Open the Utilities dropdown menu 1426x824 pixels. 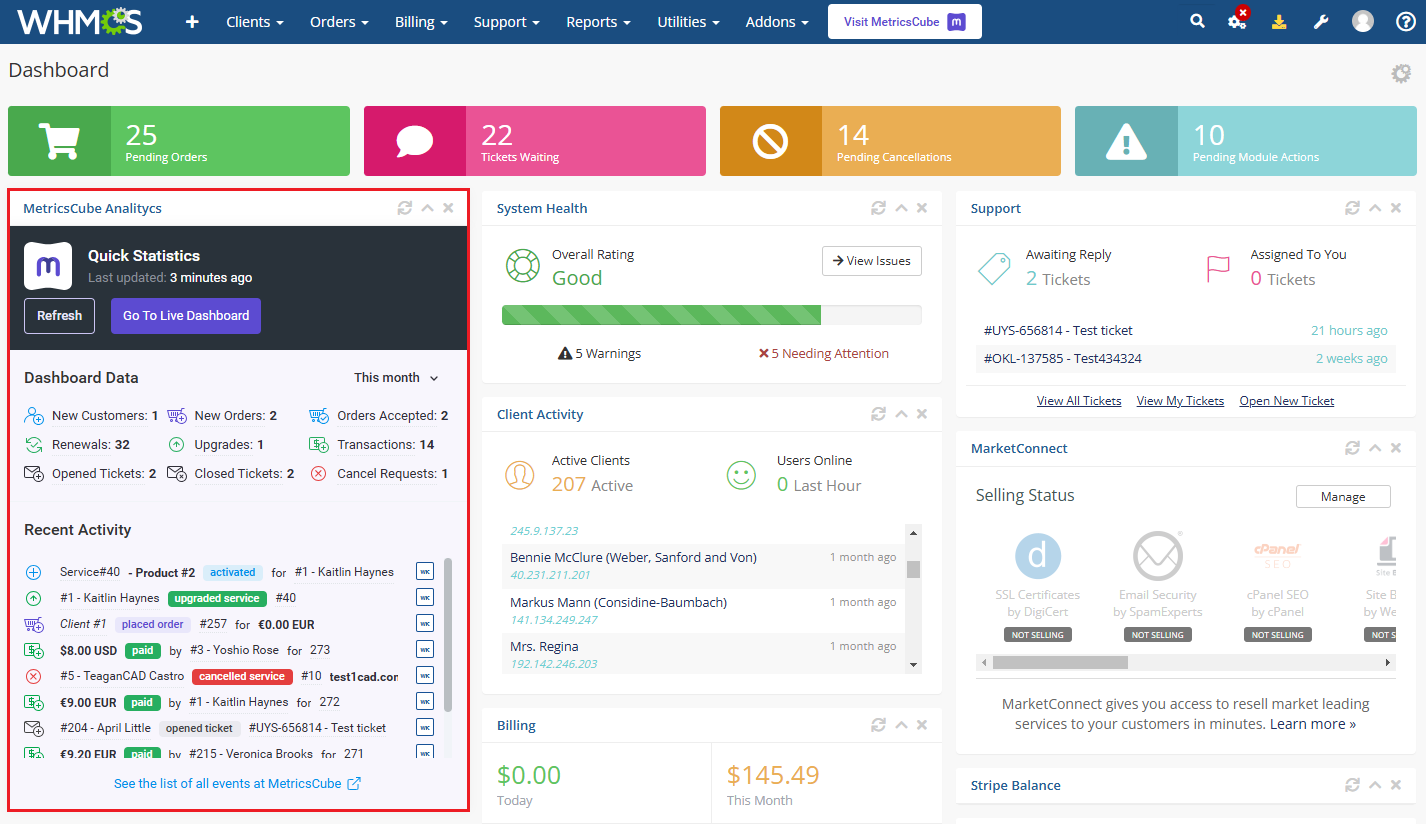pos(689,22)
